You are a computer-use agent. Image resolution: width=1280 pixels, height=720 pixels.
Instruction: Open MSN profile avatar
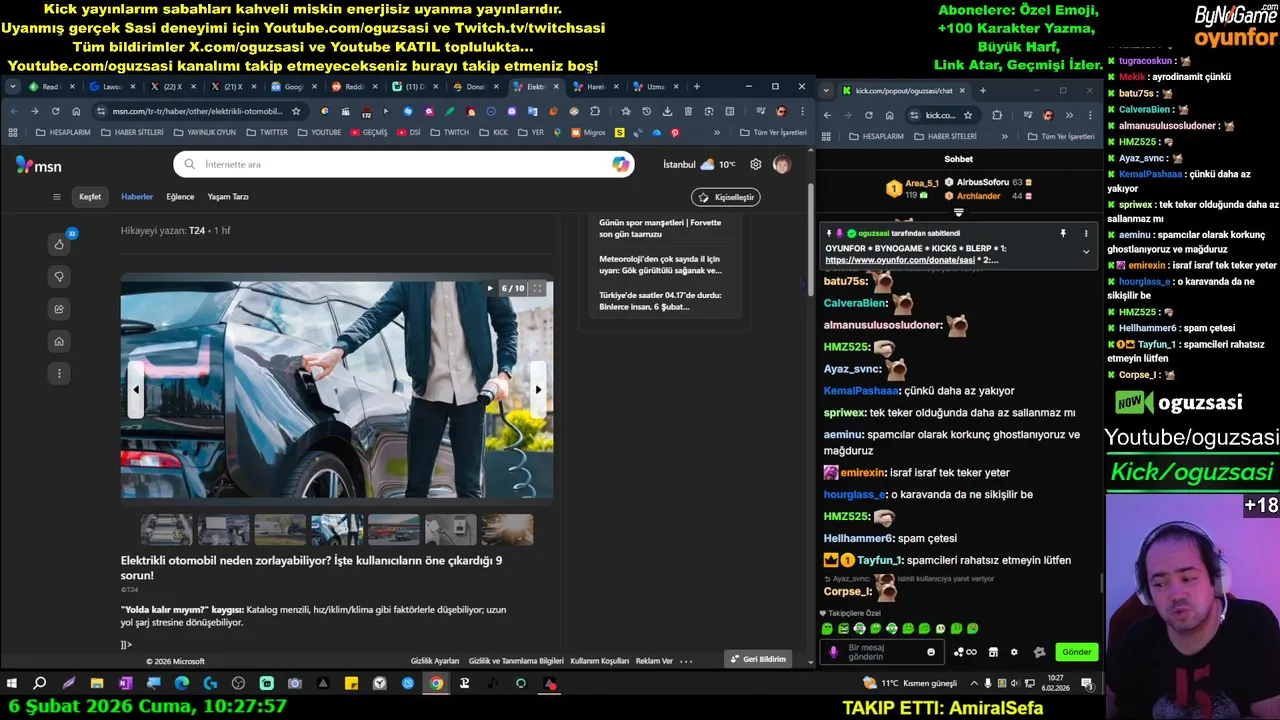point(781,164)
